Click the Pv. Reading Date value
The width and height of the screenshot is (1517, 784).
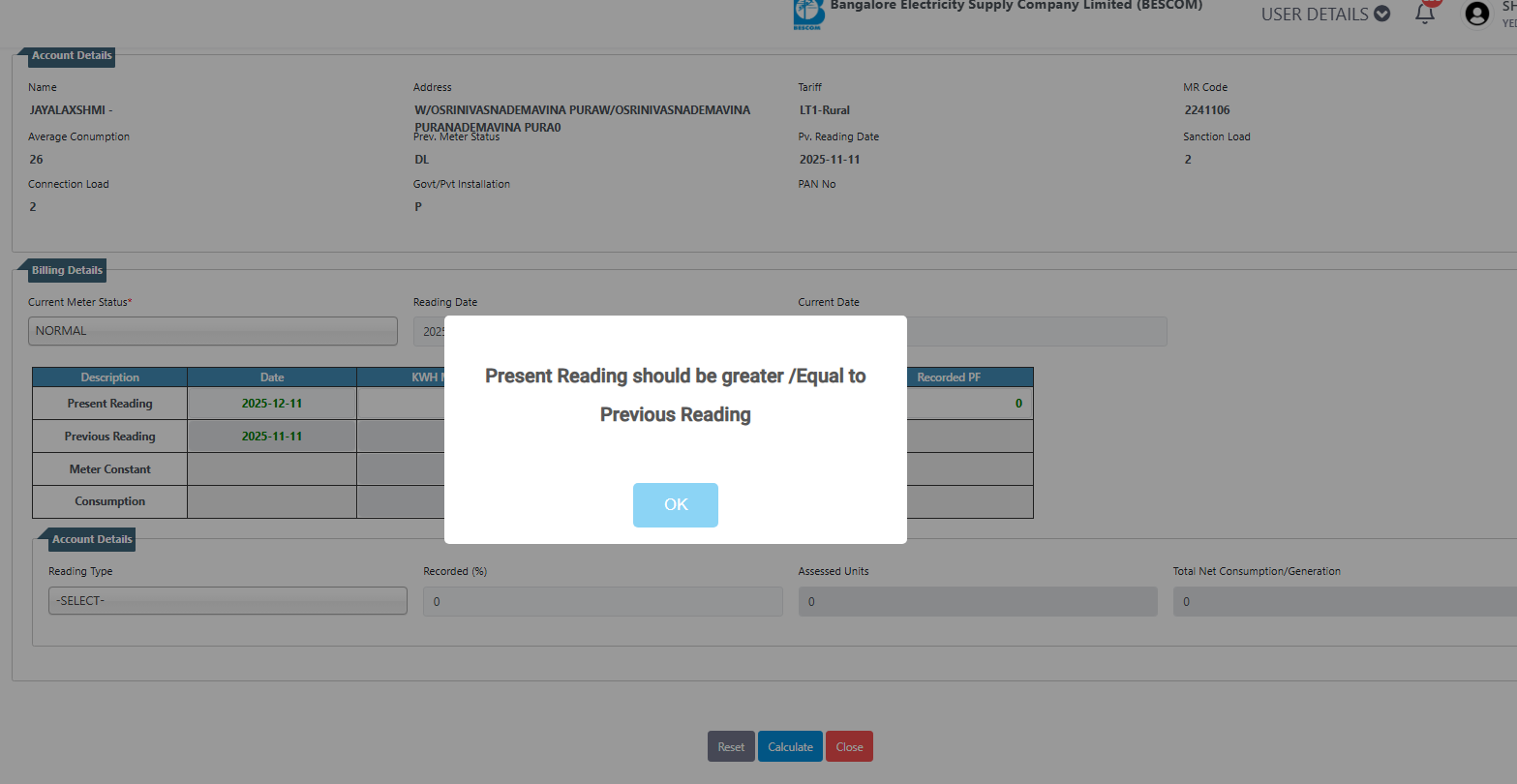830,160
